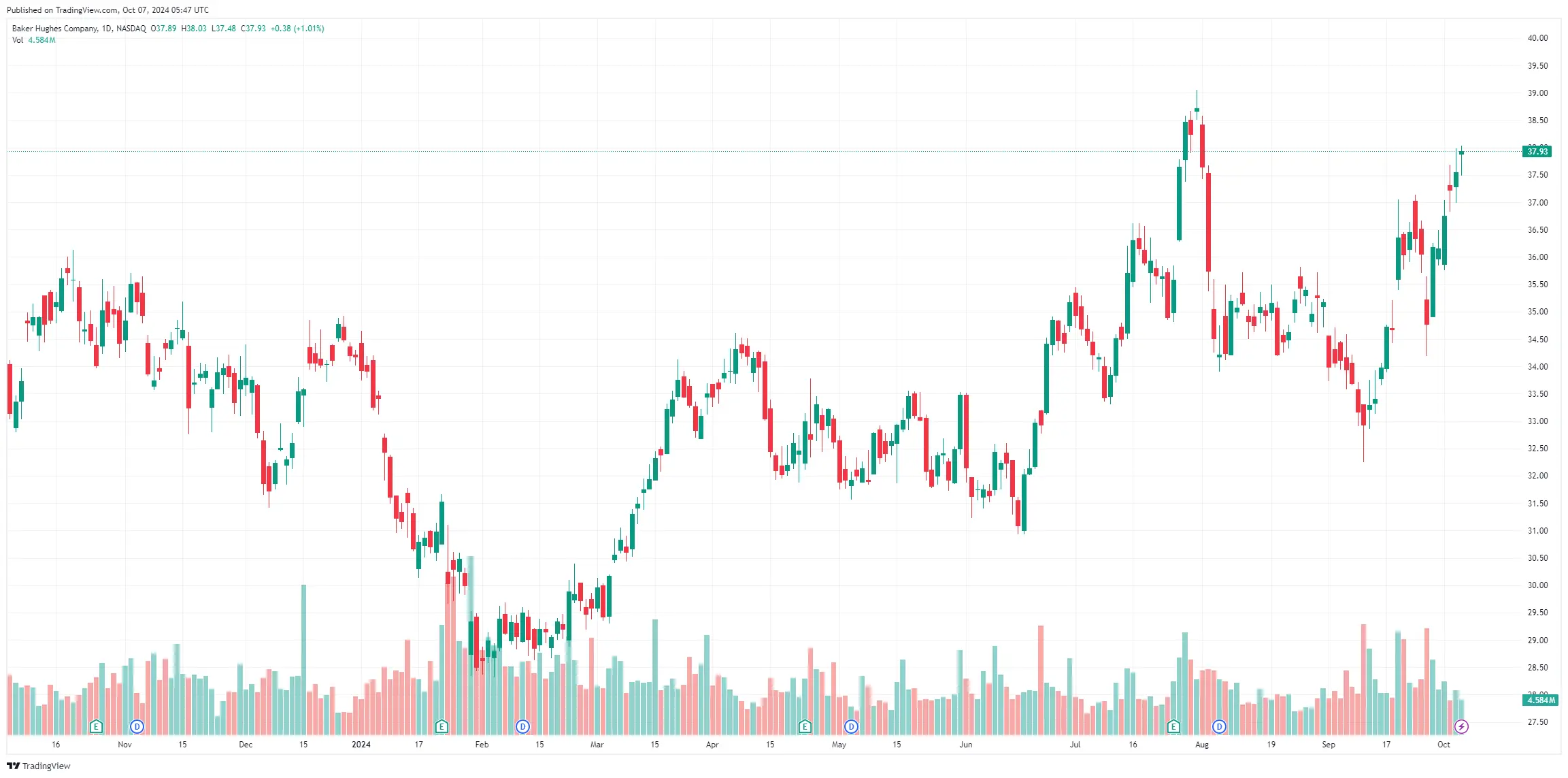Click the 35.00 level on price axis
Viewport: 1568px width, 778px height.
(1537, 312)
